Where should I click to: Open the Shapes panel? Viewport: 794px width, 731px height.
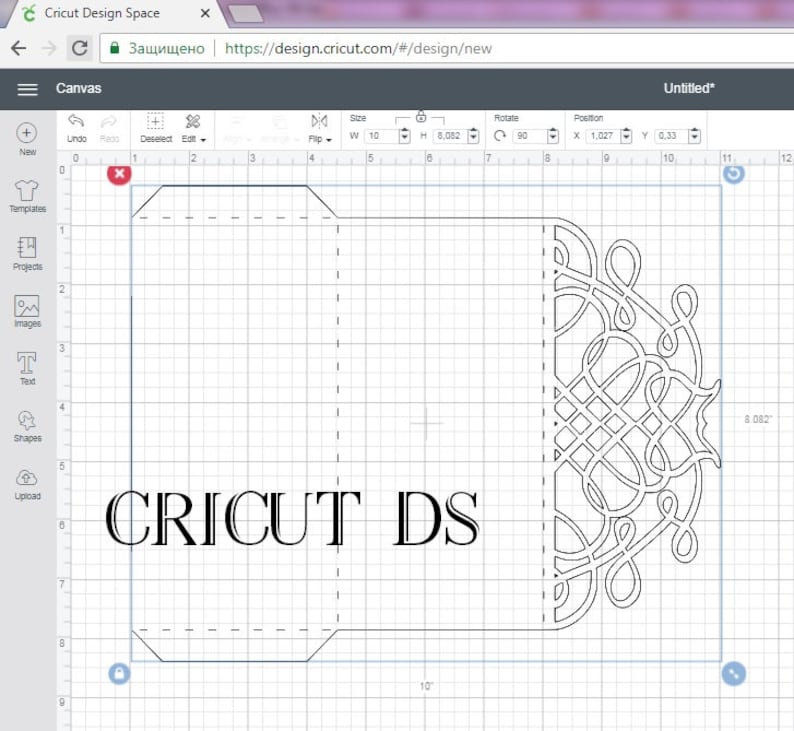tap(27, 426)
